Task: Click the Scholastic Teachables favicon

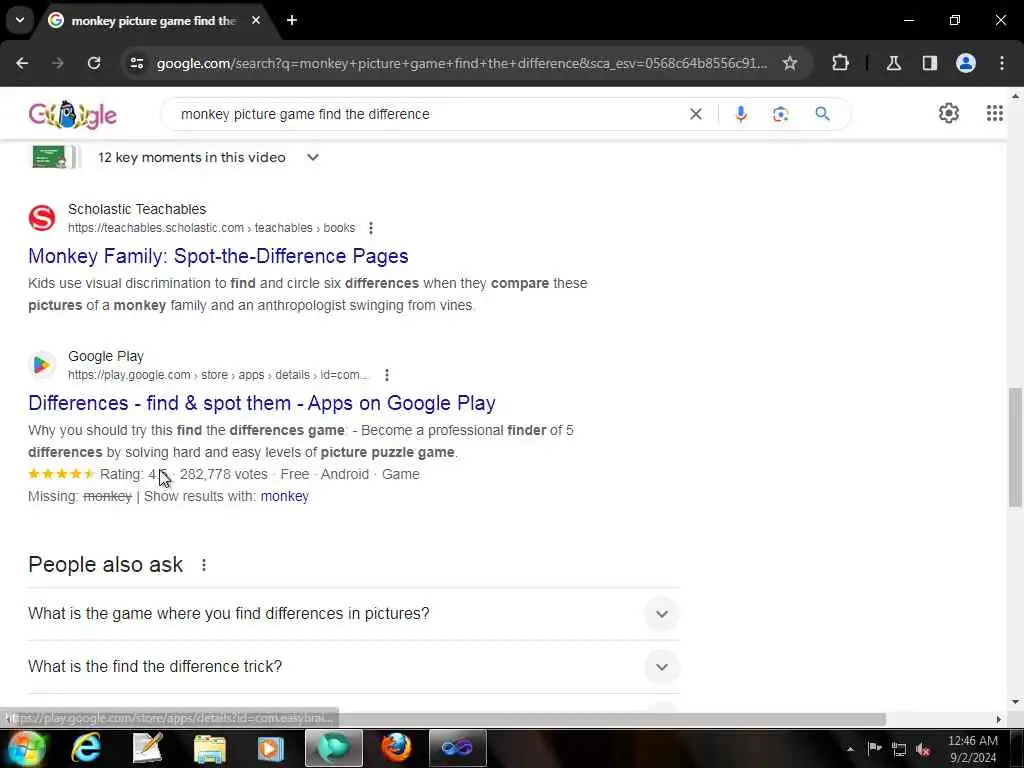Action: (42, 218)
